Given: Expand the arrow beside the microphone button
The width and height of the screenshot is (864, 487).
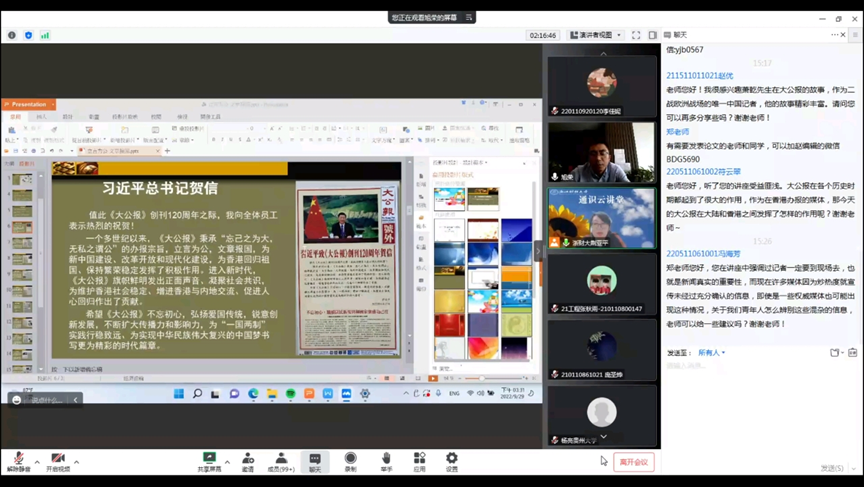Looking at the screenshot, I should coord(37,462).
